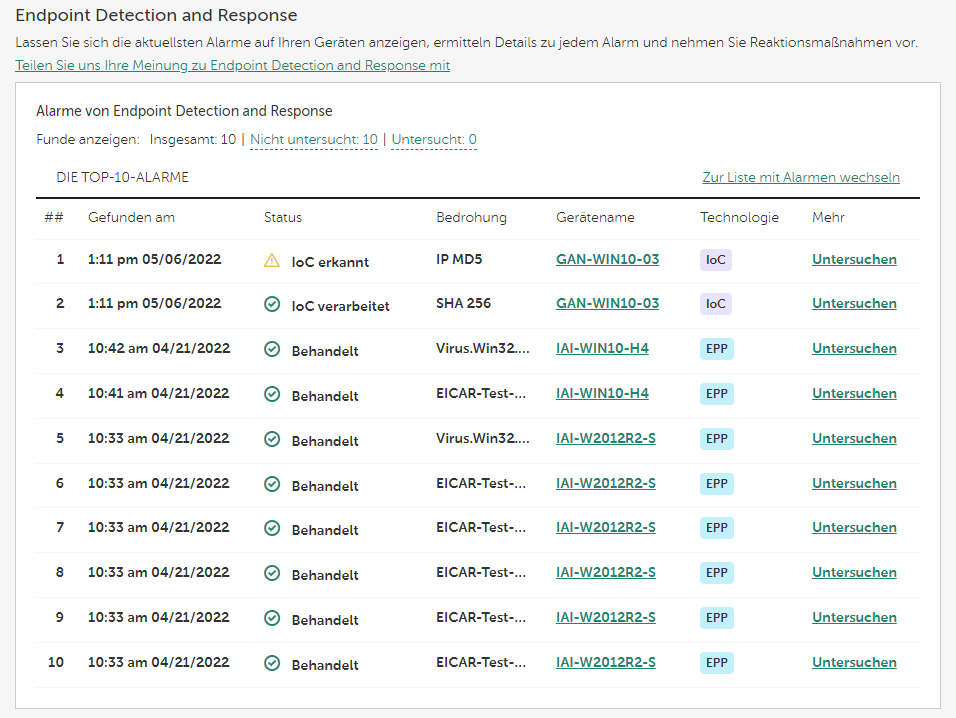Select the EPP badge for Virus.Win32 in row 3
Viewport: 956px width, 718px height.
pos(716,349)
